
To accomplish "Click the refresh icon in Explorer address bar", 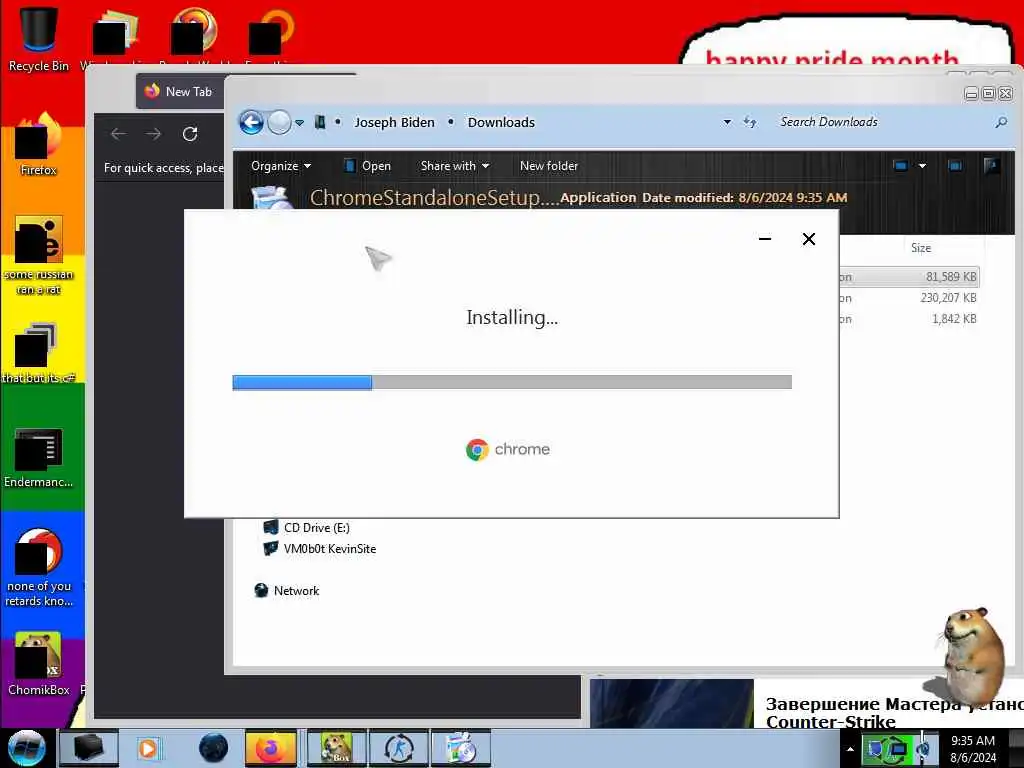I will click(x=750, y=122).
